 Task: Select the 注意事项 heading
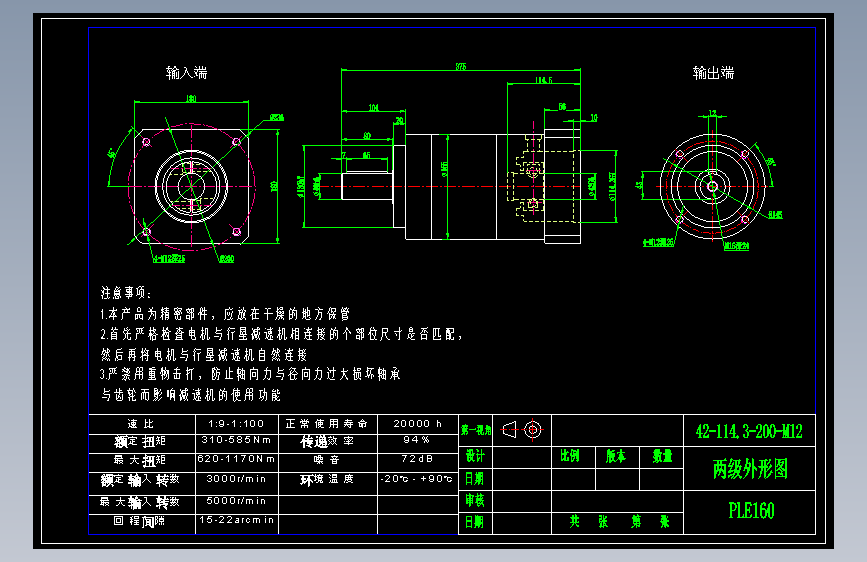pyautogui.click(x=126, y=293)
